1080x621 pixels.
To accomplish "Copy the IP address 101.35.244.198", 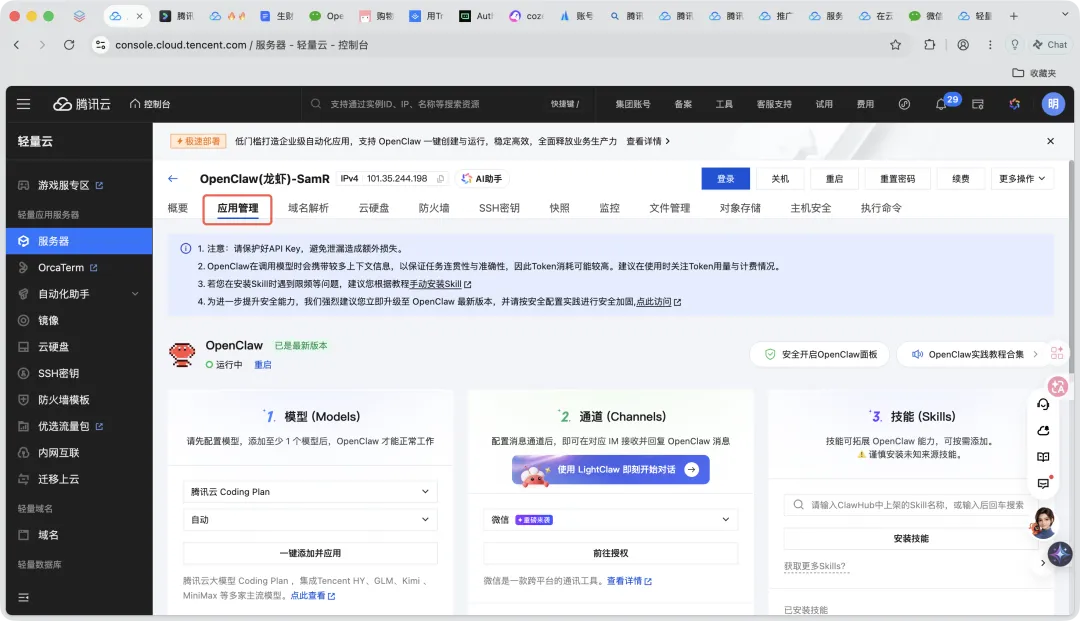I will (441, 179).
